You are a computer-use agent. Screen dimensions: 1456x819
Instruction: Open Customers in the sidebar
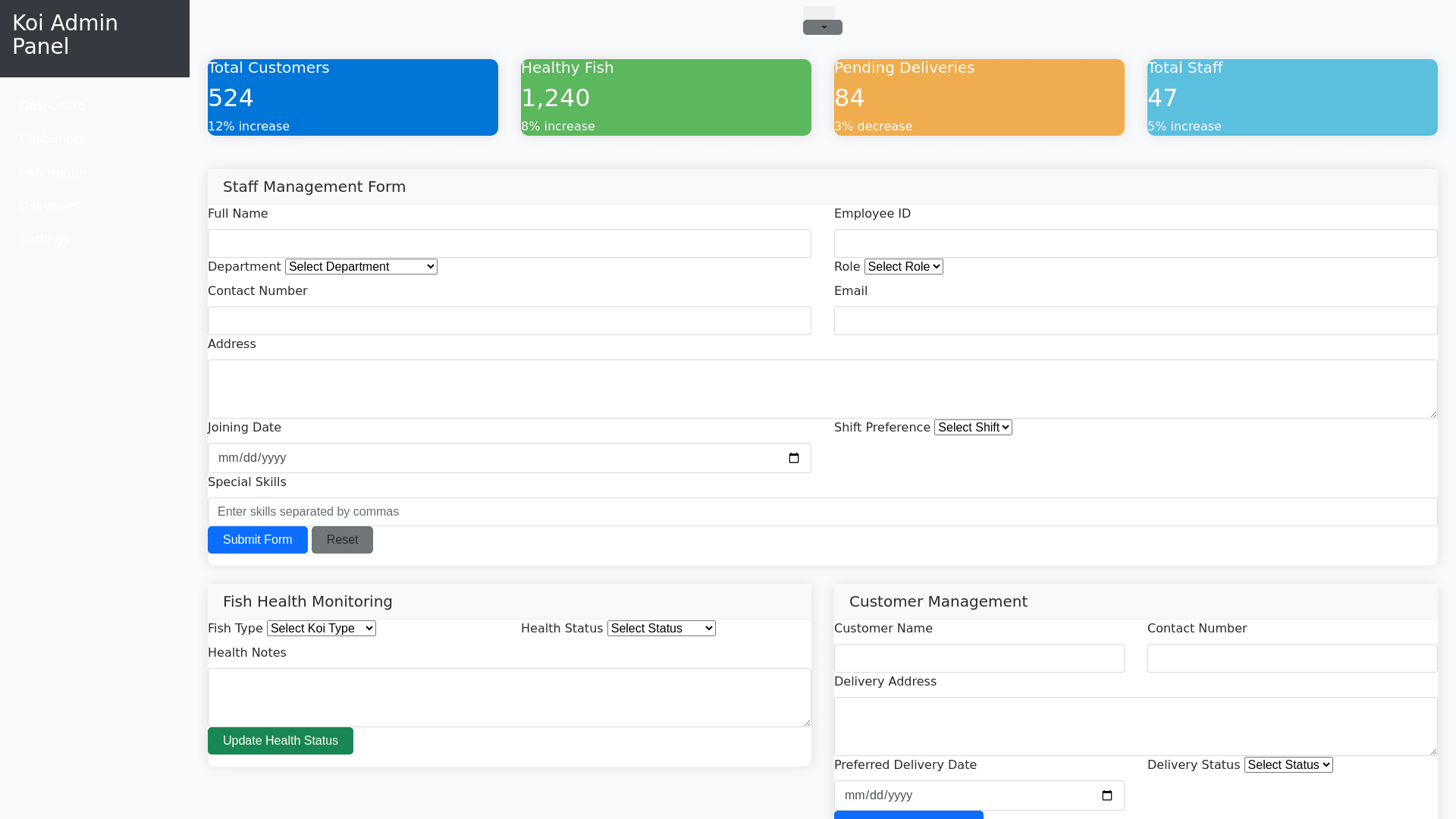52,140
